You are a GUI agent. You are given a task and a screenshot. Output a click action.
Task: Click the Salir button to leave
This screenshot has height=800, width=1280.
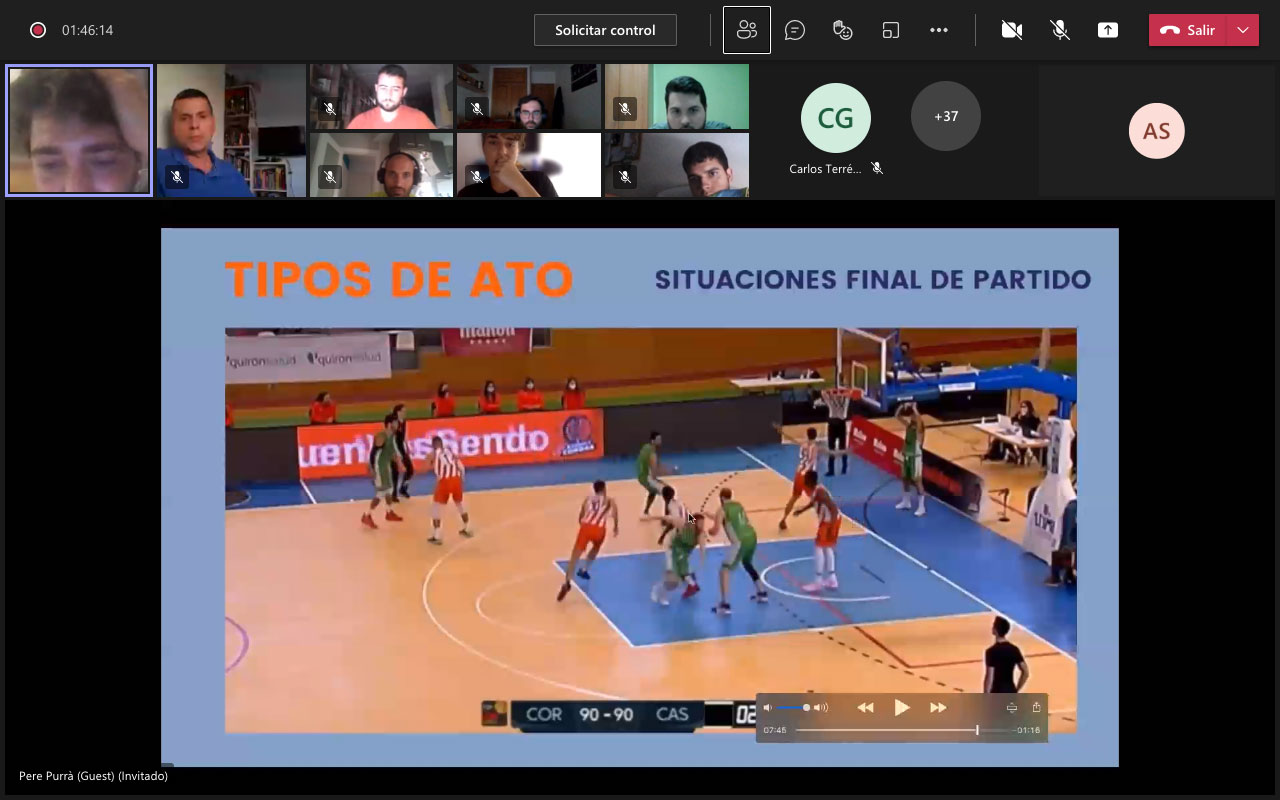1188,30
